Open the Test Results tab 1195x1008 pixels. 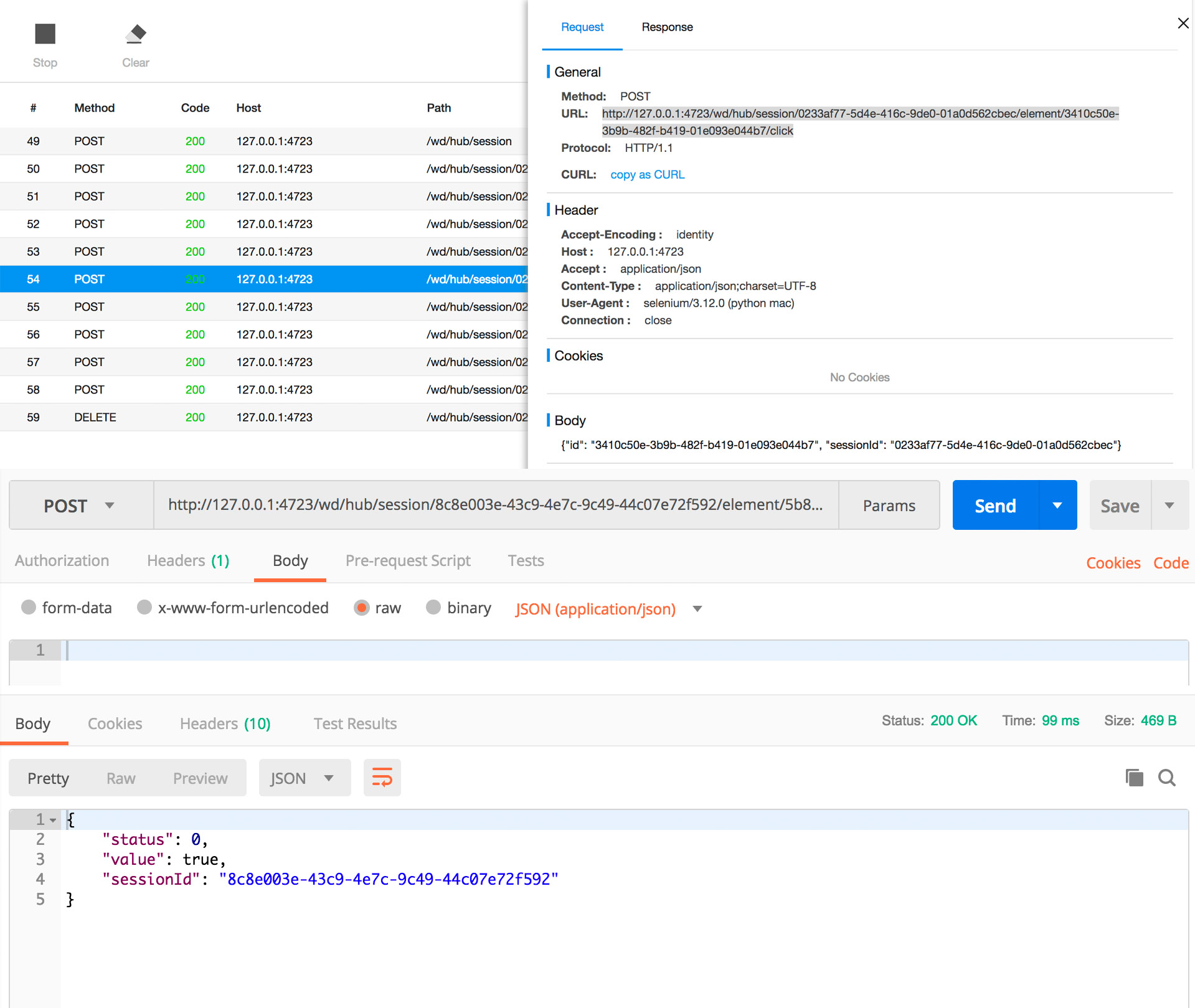[x=355, y=723]
